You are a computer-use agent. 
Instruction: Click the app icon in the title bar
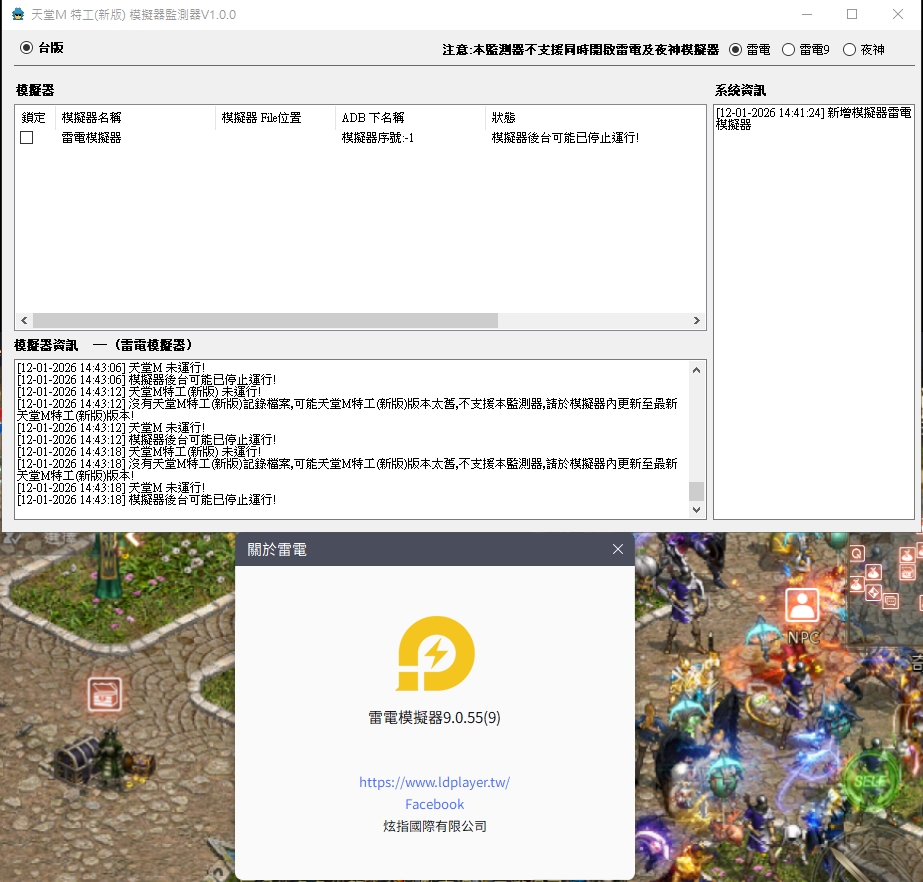[x=18, y=15]
